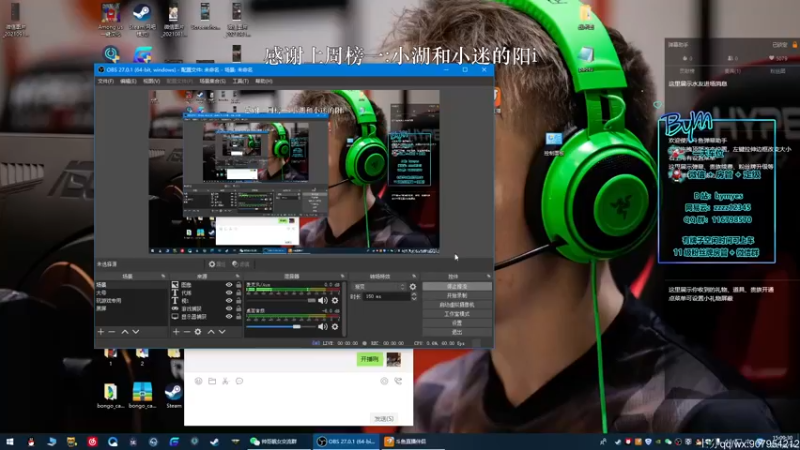Viewport: 800px width, 450px height.
Task: Move the scene down in the Scenes list
Action: coord(136,332)
